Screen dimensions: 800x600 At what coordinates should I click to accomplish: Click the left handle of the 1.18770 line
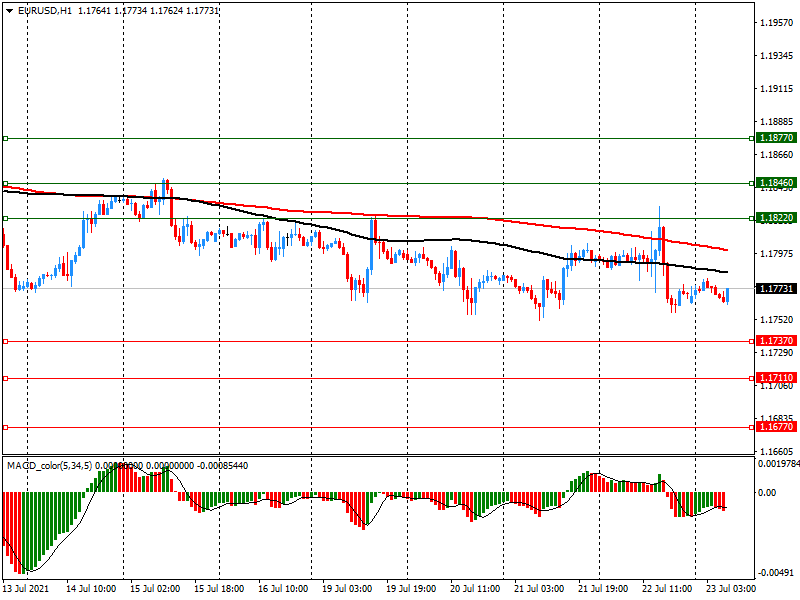tap(6, 138)
